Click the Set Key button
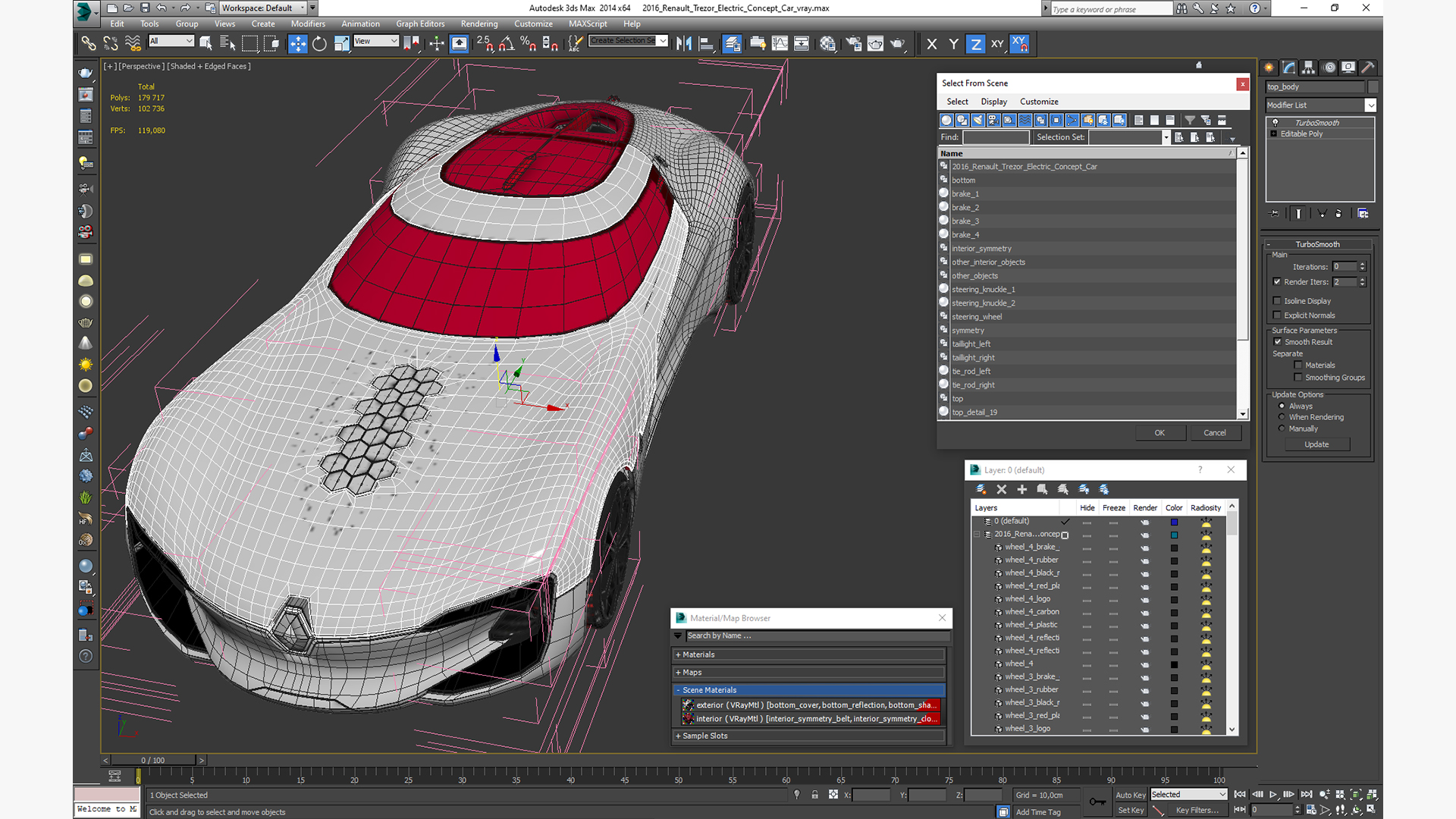Screen dimensions: 1456x819 [x=1130, y=811]
